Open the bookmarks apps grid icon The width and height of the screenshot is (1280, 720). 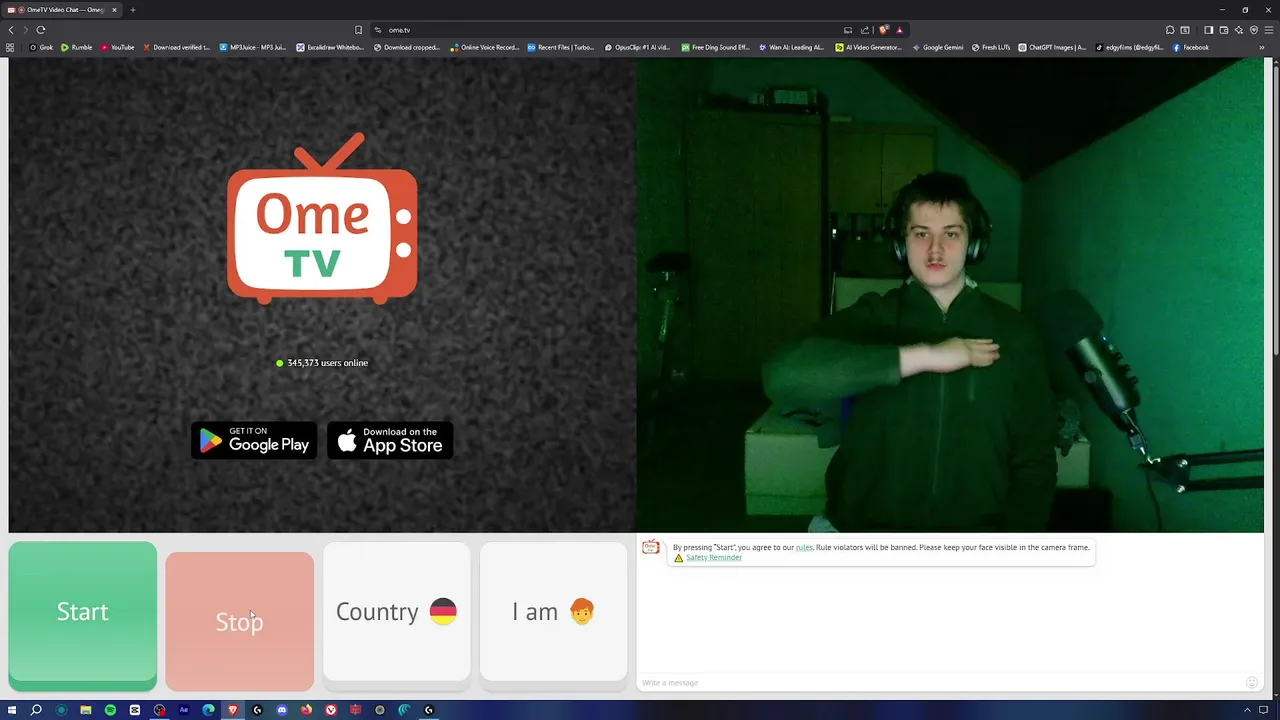(x=10, y=47)
